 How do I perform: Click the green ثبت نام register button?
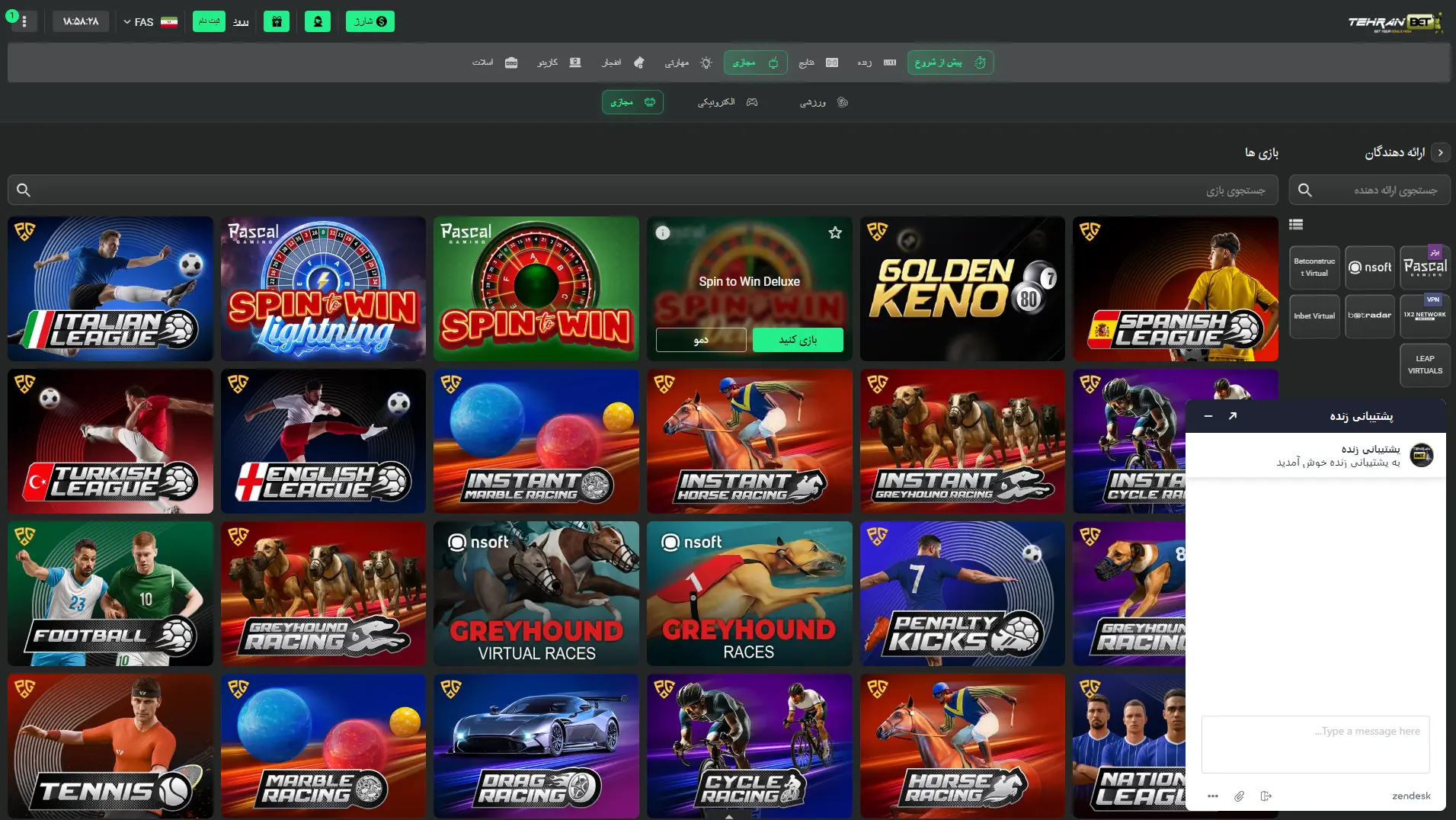click(209, 21)
